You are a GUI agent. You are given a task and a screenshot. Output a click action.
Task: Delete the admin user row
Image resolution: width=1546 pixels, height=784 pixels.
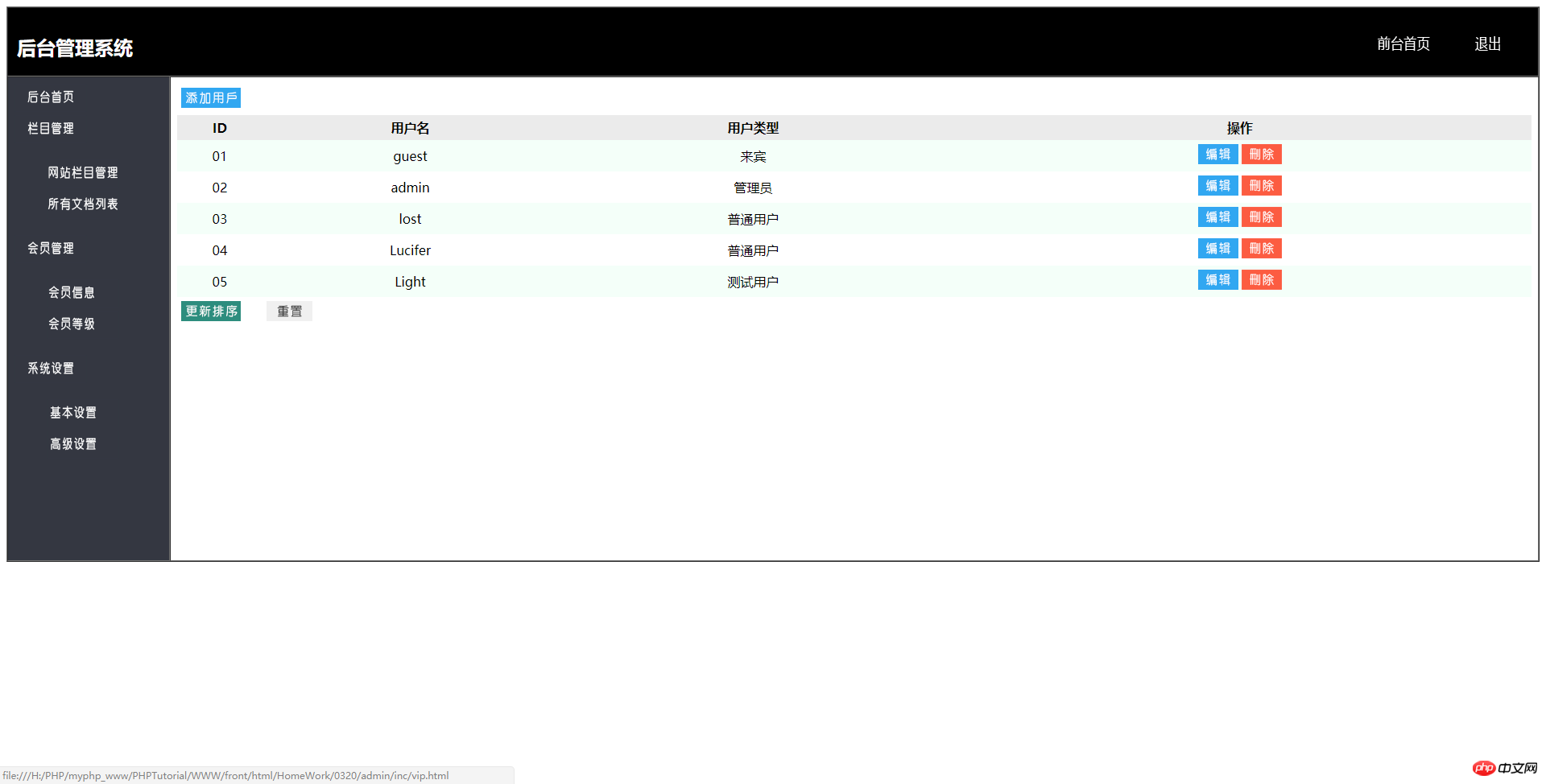1261,186
